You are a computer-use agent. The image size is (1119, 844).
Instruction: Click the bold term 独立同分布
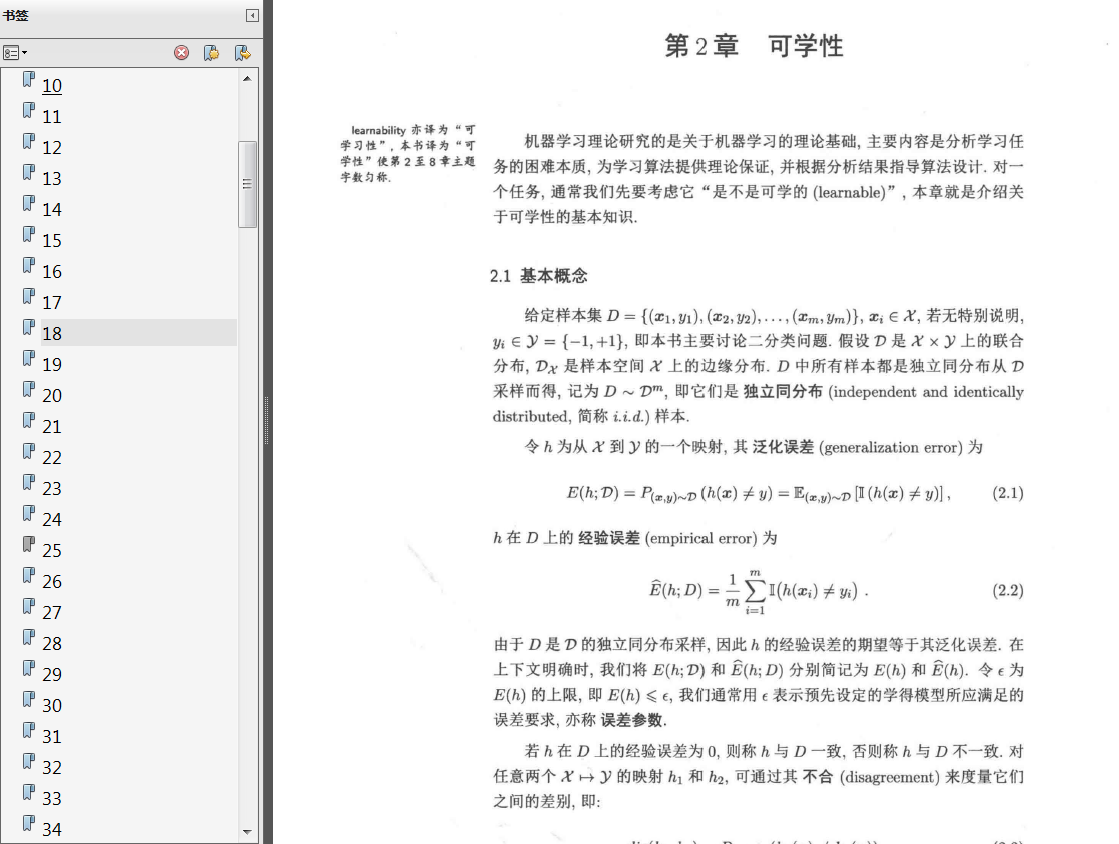click(x=783, y=392)
